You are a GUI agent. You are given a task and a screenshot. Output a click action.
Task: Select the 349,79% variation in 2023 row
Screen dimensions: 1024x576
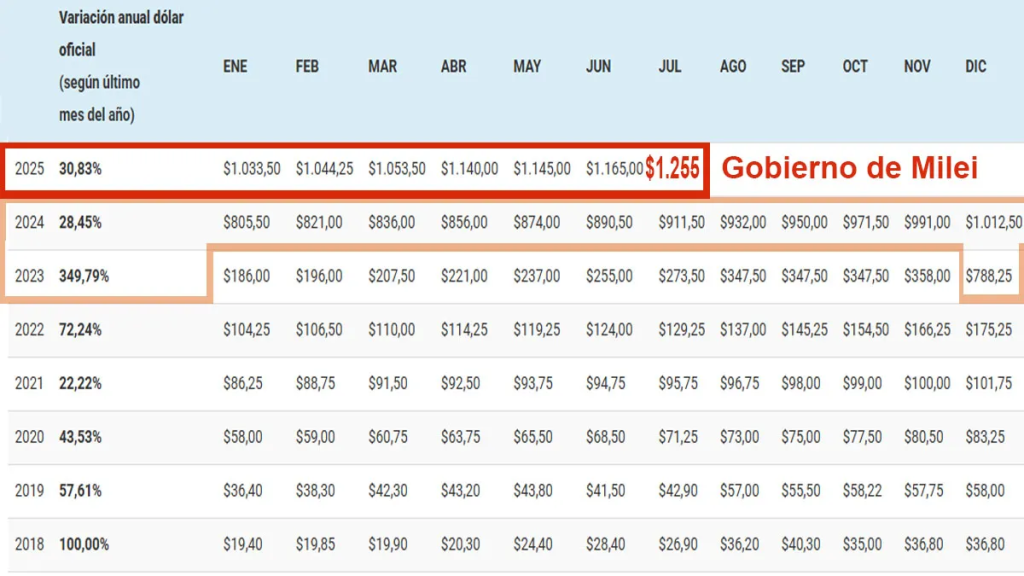(84, 276)
